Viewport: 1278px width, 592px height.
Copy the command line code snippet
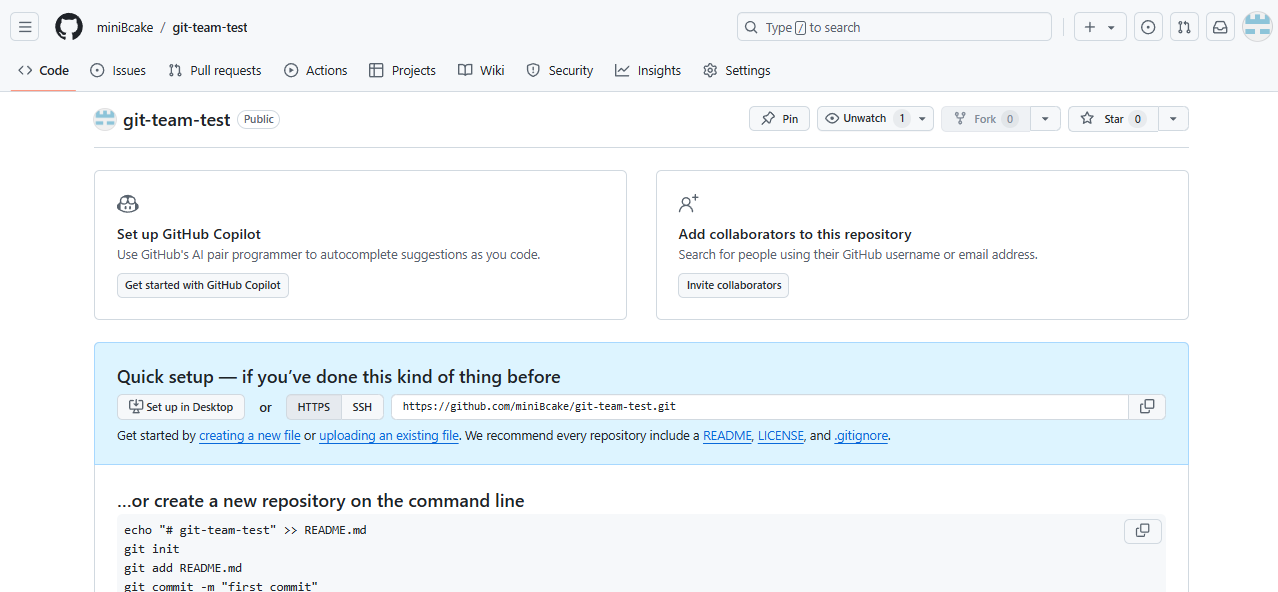click(1143, 531)
